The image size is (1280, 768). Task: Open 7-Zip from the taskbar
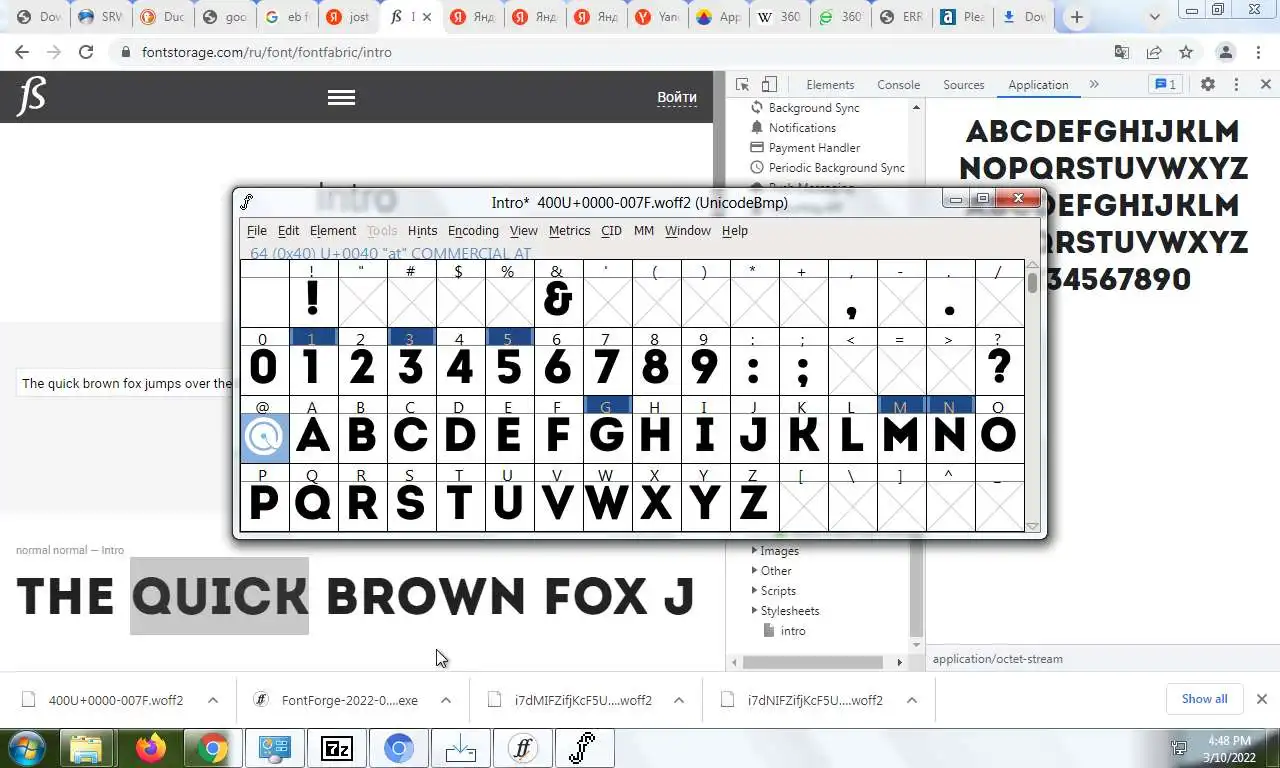click(x=337, y=748)
